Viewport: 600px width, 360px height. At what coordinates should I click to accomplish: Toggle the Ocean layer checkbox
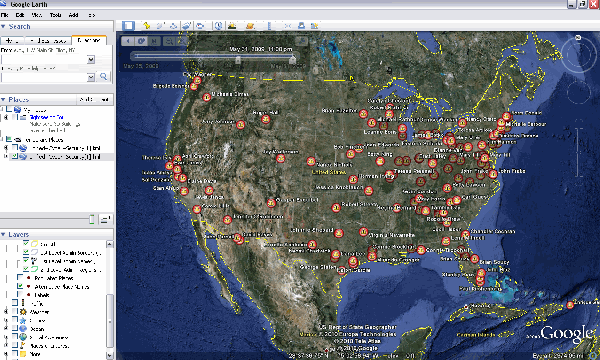click(x=15, y=329)
